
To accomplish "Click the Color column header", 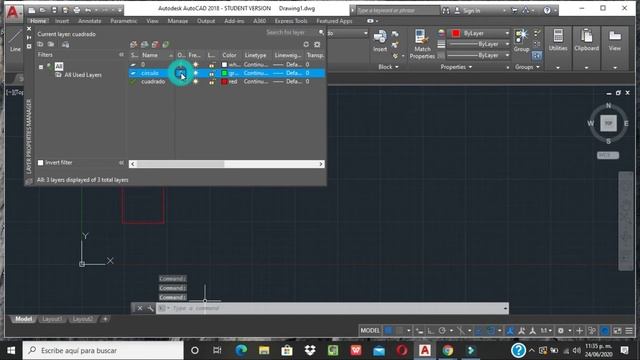I will [x=229, y=55].
